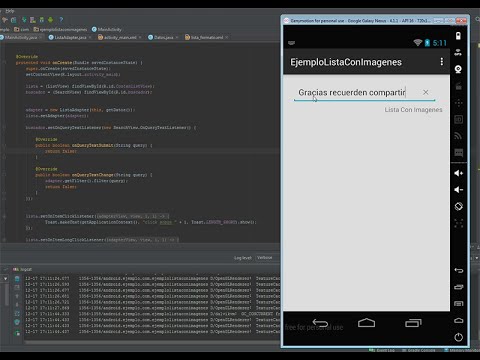
Task: Clear the search text with X button
Action: pos(426,92)
